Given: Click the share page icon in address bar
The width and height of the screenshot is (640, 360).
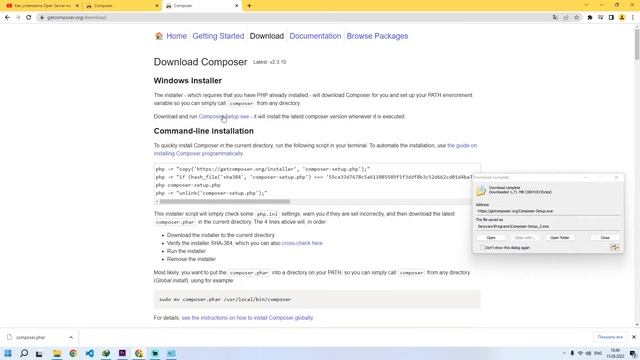Looking at the screenshot, I should coord(566,18).
